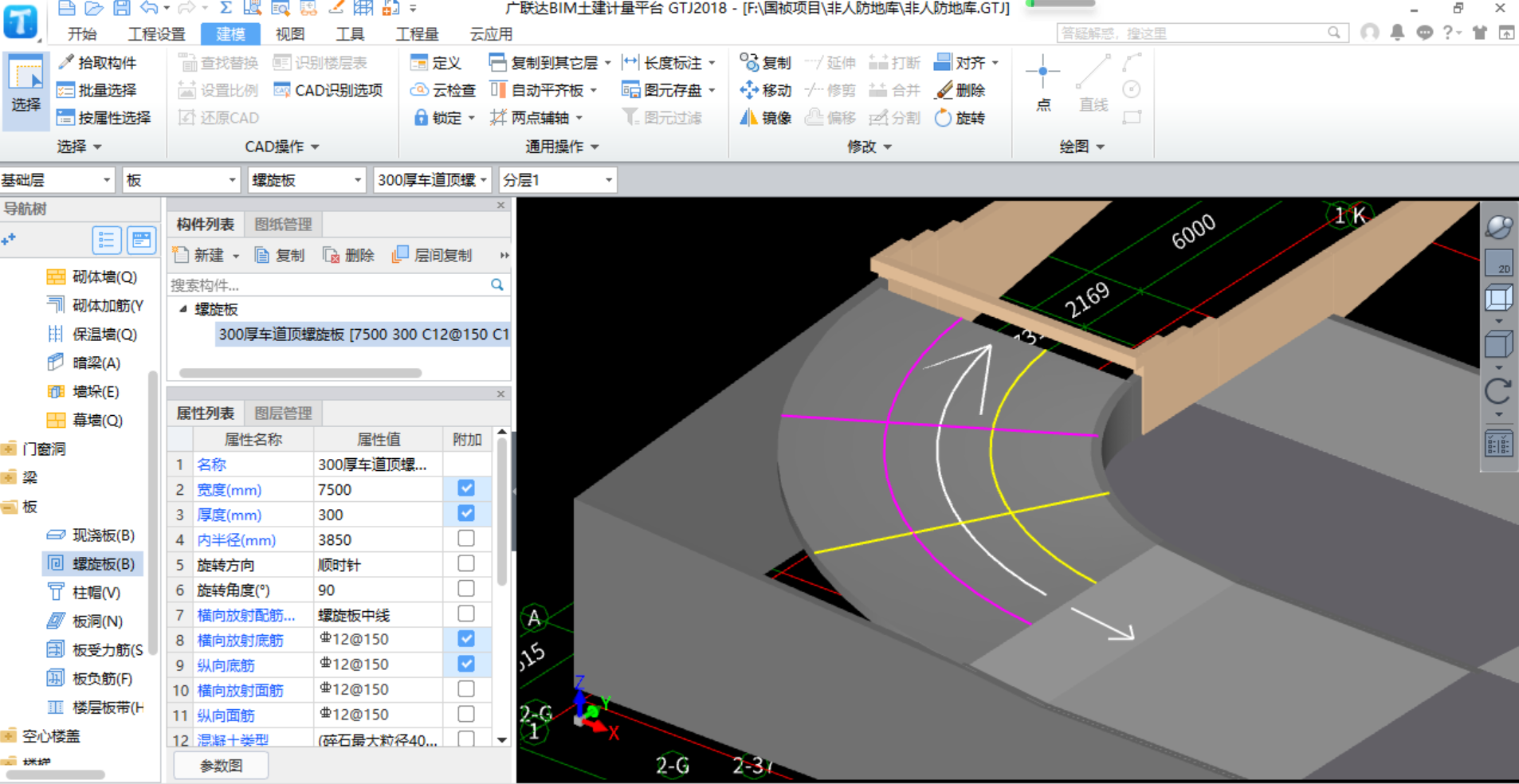This screenshot has height=784, width=1519.
Task: Uncheck 附加 for 横向放射底筋 row
Action: (466, 639)
